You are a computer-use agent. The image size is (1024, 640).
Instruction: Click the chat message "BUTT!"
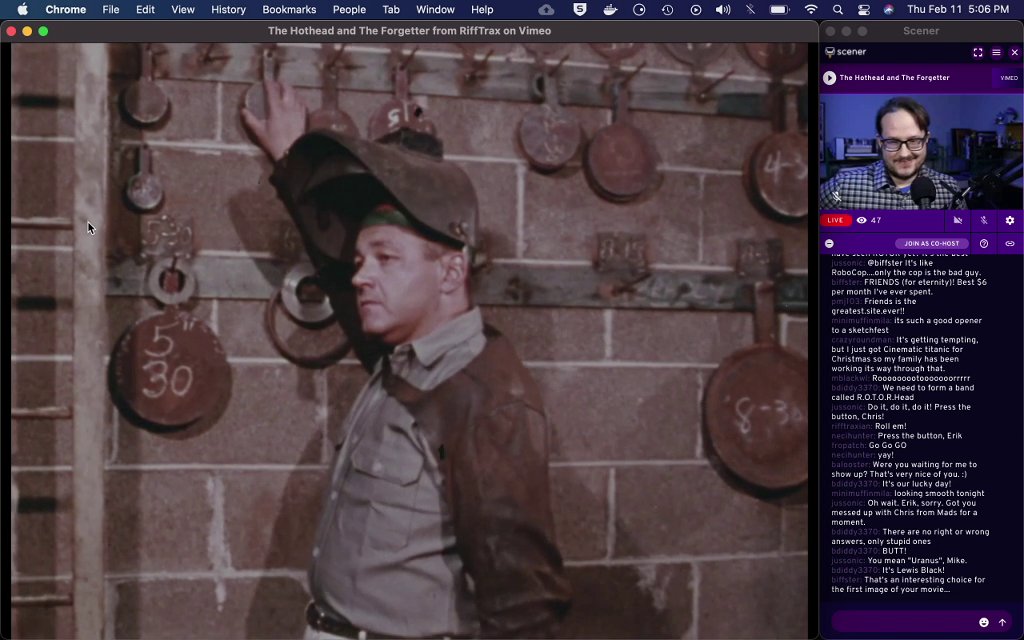(894, 551)
